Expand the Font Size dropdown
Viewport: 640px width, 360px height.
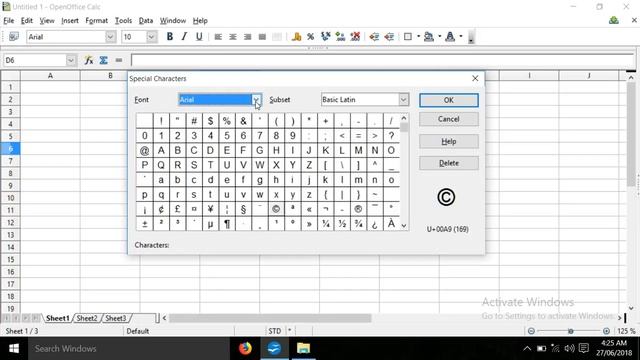[x=151, y=37]
